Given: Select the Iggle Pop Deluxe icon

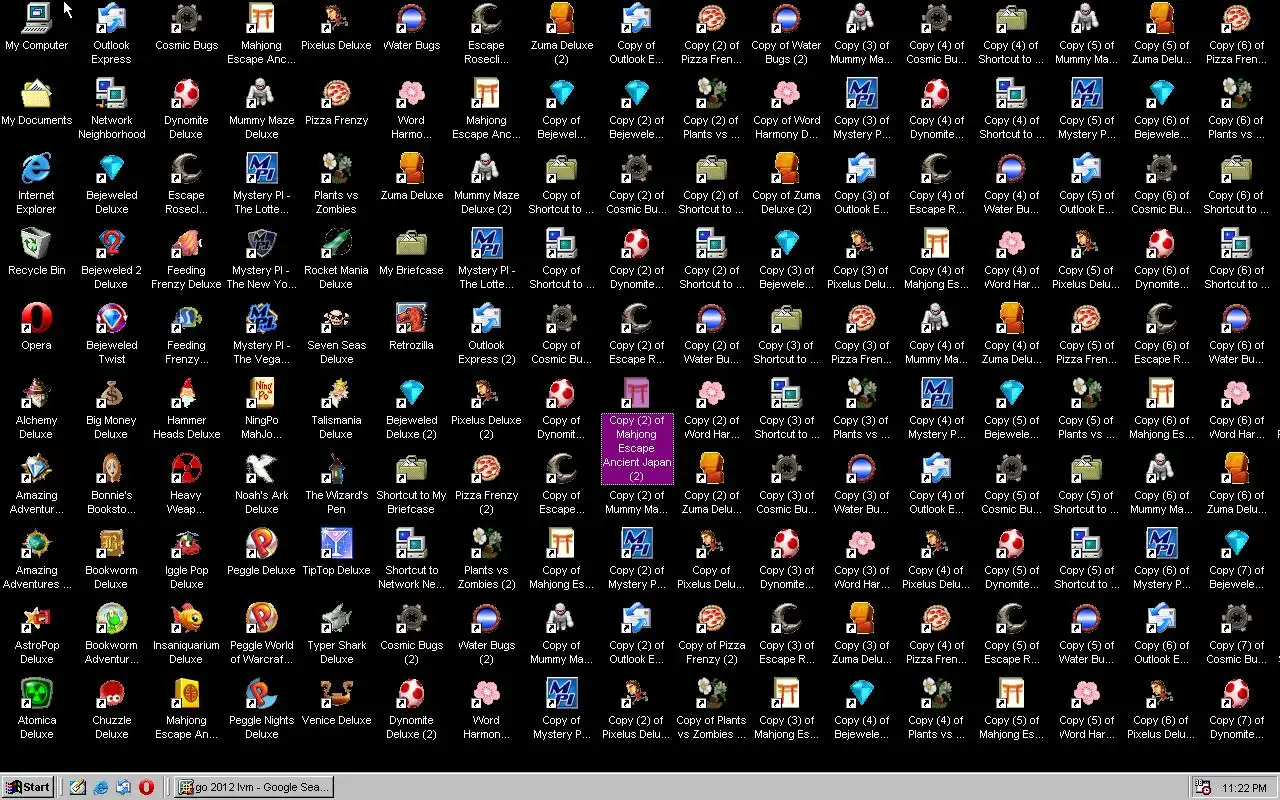Looking at the screenshot, I should (x=187, y=560).
